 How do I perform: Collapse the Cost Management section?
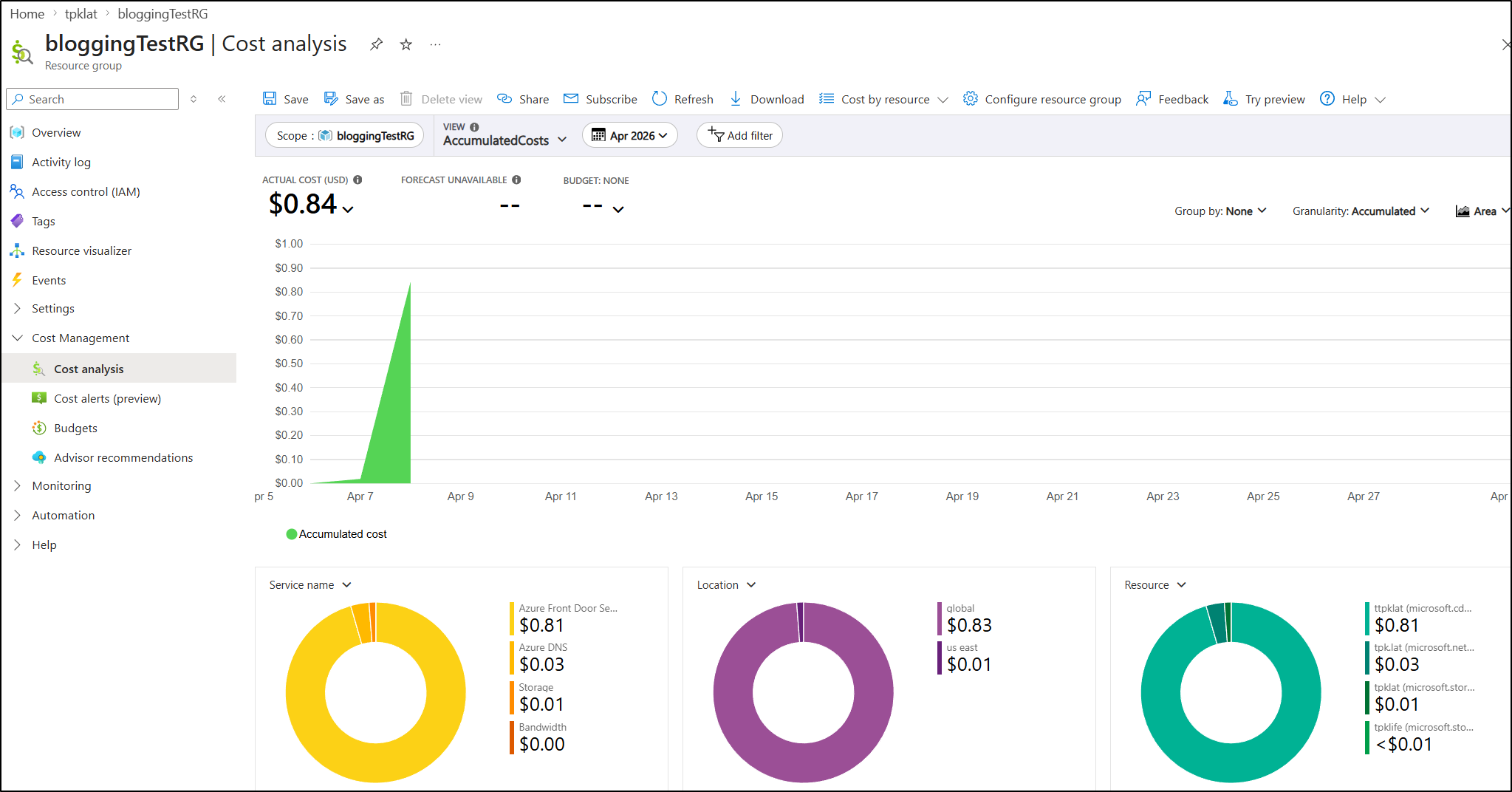pos(18,338)
